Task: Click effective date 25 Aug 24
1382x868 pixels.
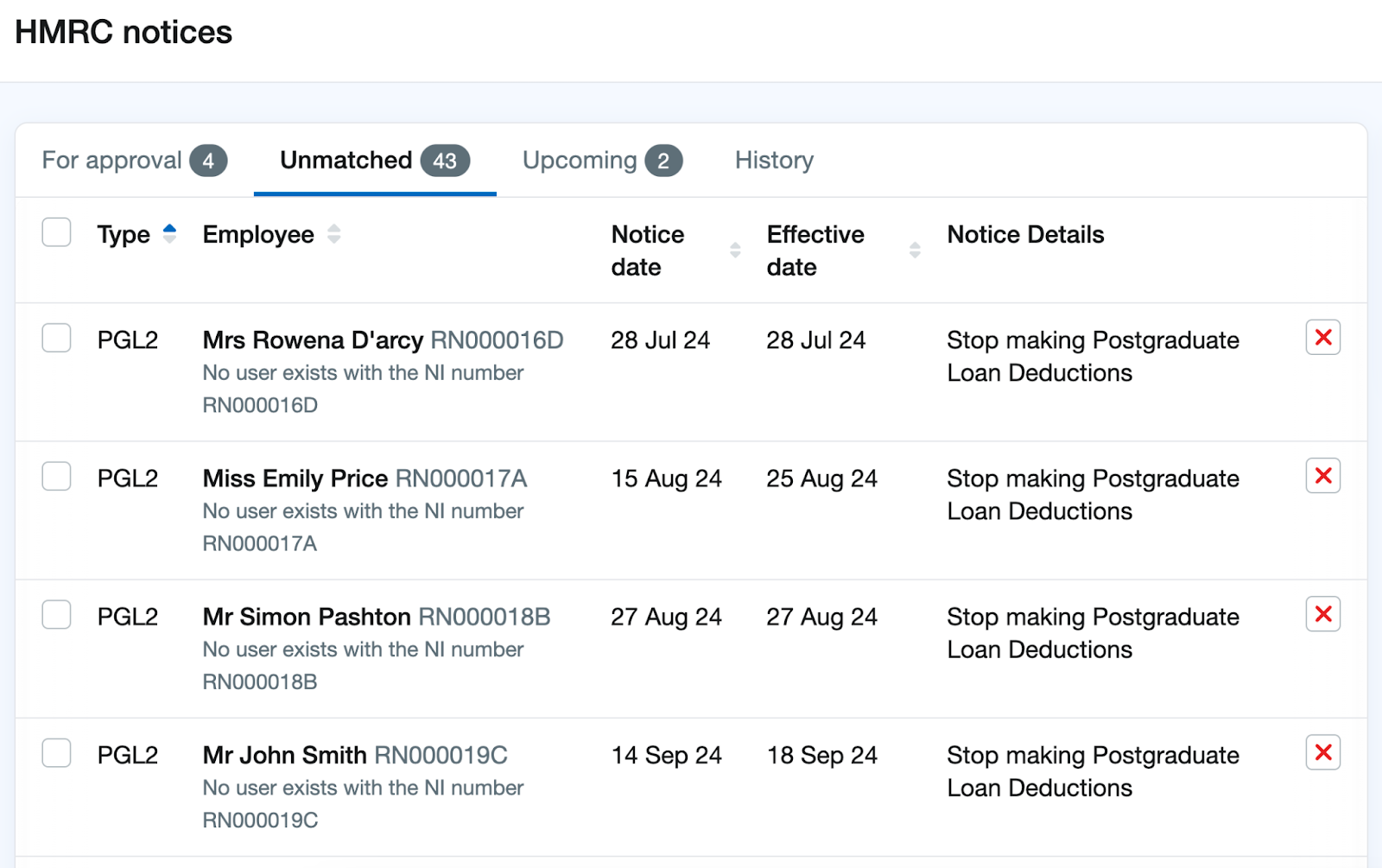Action: tap(822, 478)
